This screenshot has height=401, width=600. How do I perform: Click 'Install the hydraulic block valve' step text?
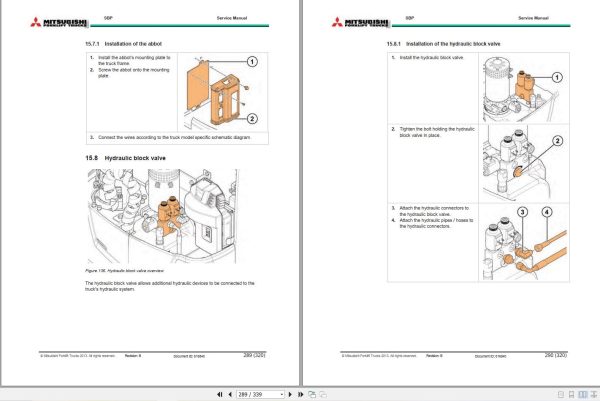[x=431, y=58]
